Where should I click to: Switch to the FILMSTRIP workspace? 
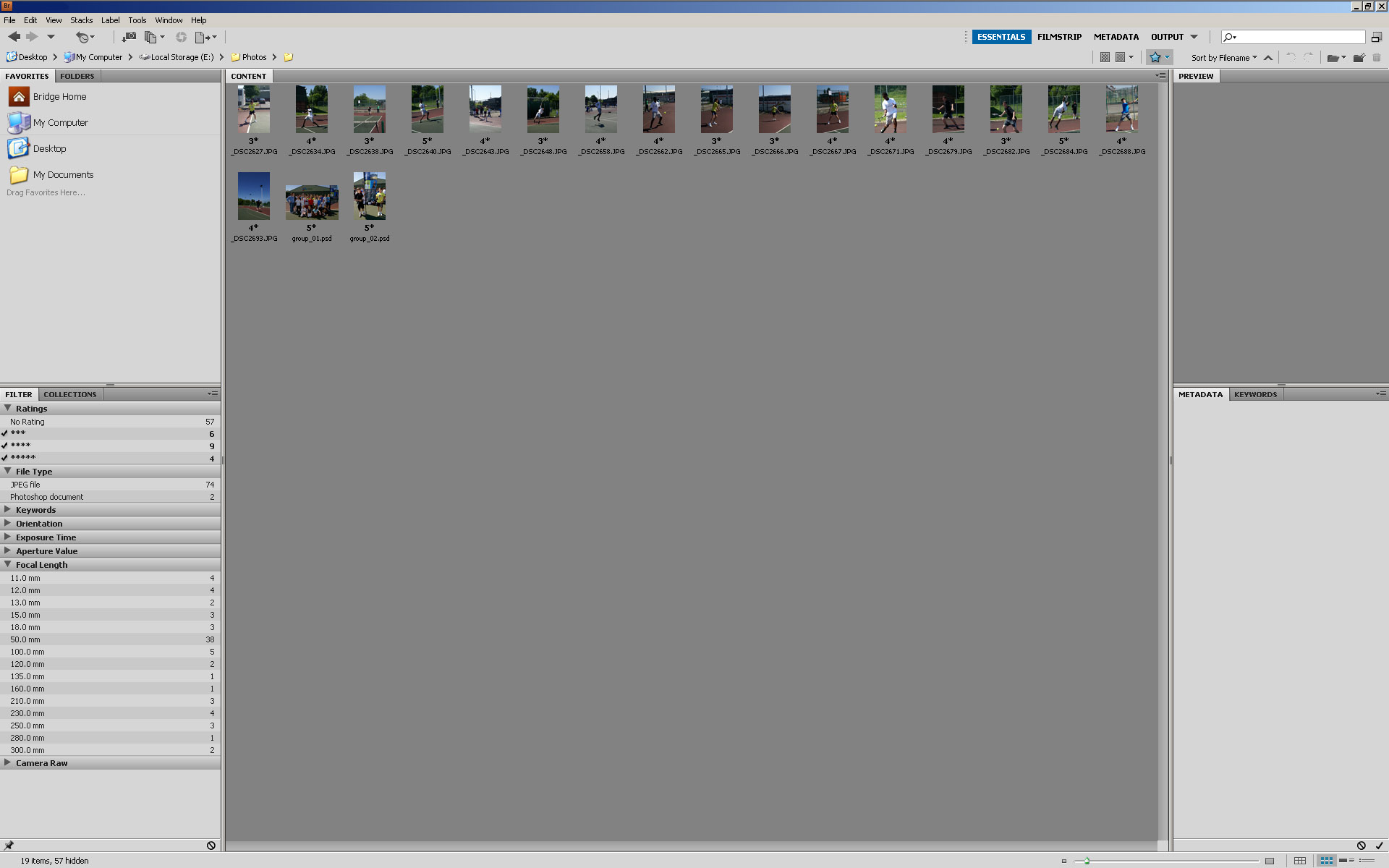1059,37
